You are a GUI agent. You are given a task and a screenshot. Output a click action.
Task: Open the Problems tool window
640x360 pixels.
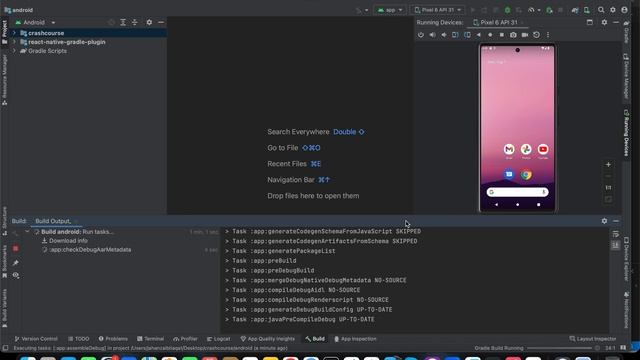click(x=113, y=339)
